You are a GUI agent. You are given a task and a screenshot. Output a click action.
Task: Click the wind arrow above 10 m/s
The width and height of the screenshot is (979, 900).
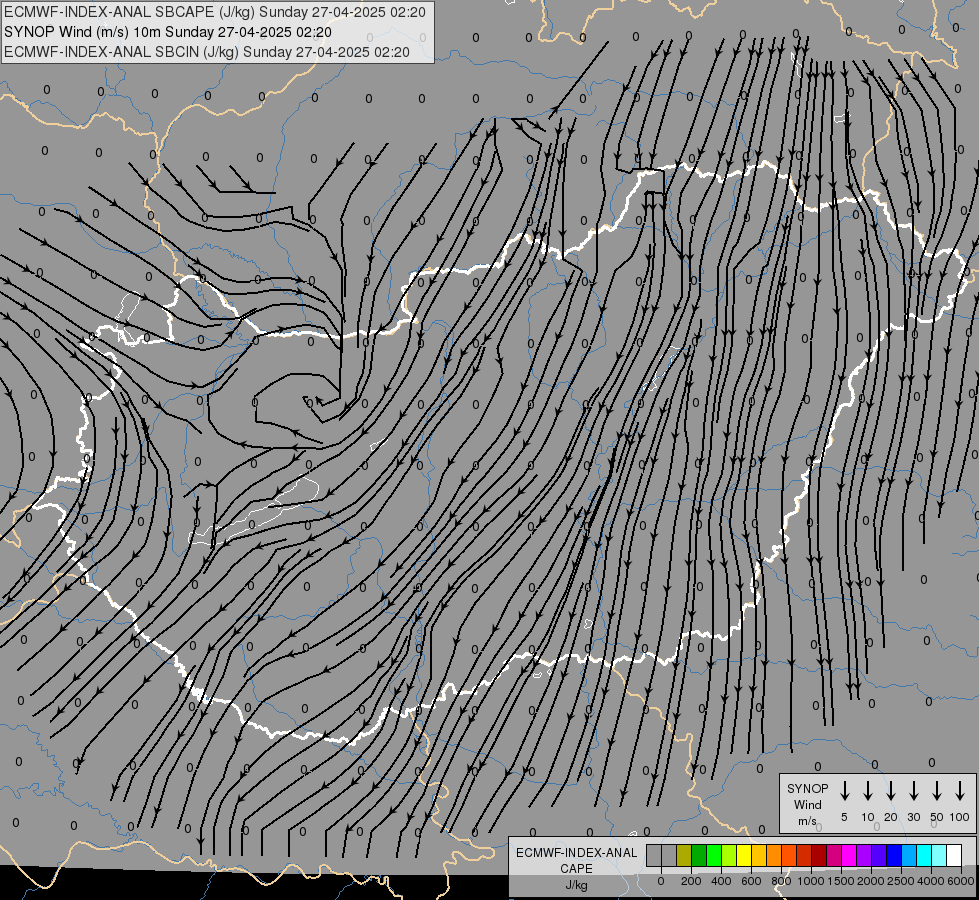tap(868, 791)
